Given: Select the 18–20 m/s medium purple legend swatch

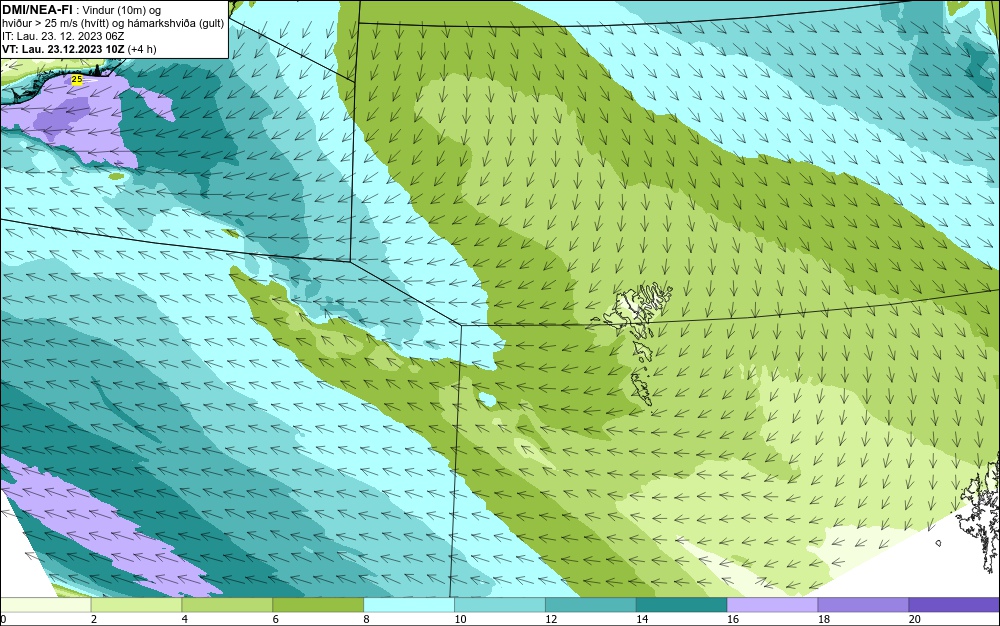Looking at the screenshot, I should tap(864, 605).
